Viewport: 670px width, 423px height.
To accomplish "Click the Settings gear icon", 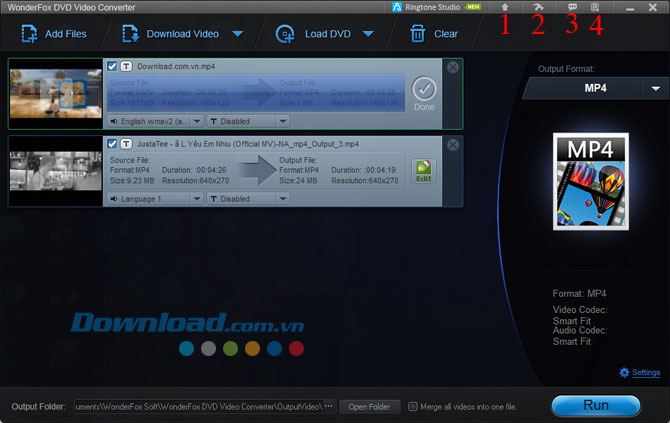I will 624,373.
